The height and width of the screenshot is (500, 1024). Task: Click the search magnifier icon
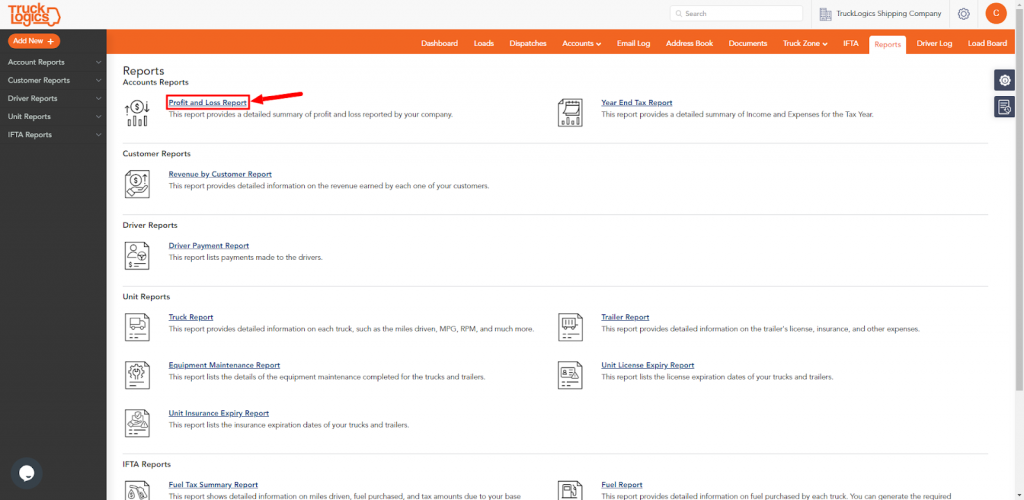point(679,14)
